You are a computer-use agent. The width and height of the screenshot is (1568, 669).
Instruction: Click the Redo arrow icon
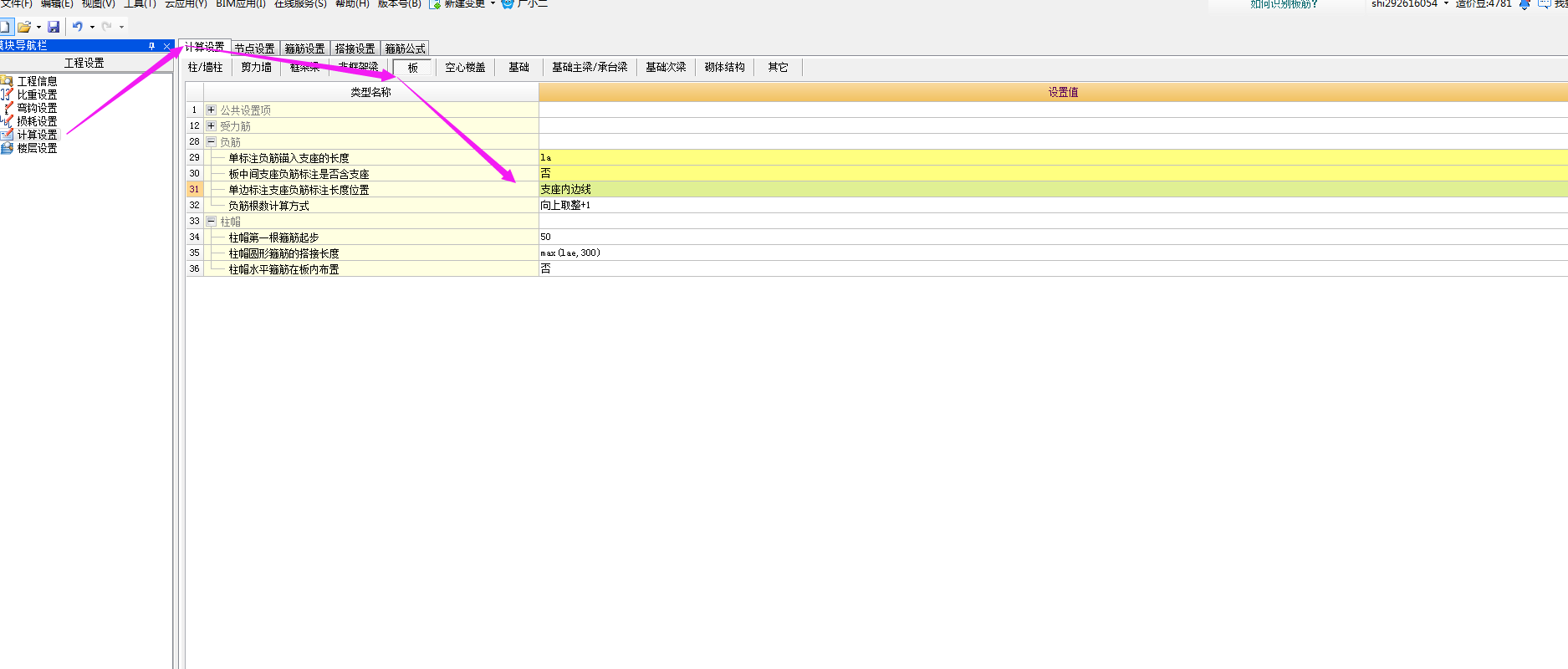click(107, 27)
